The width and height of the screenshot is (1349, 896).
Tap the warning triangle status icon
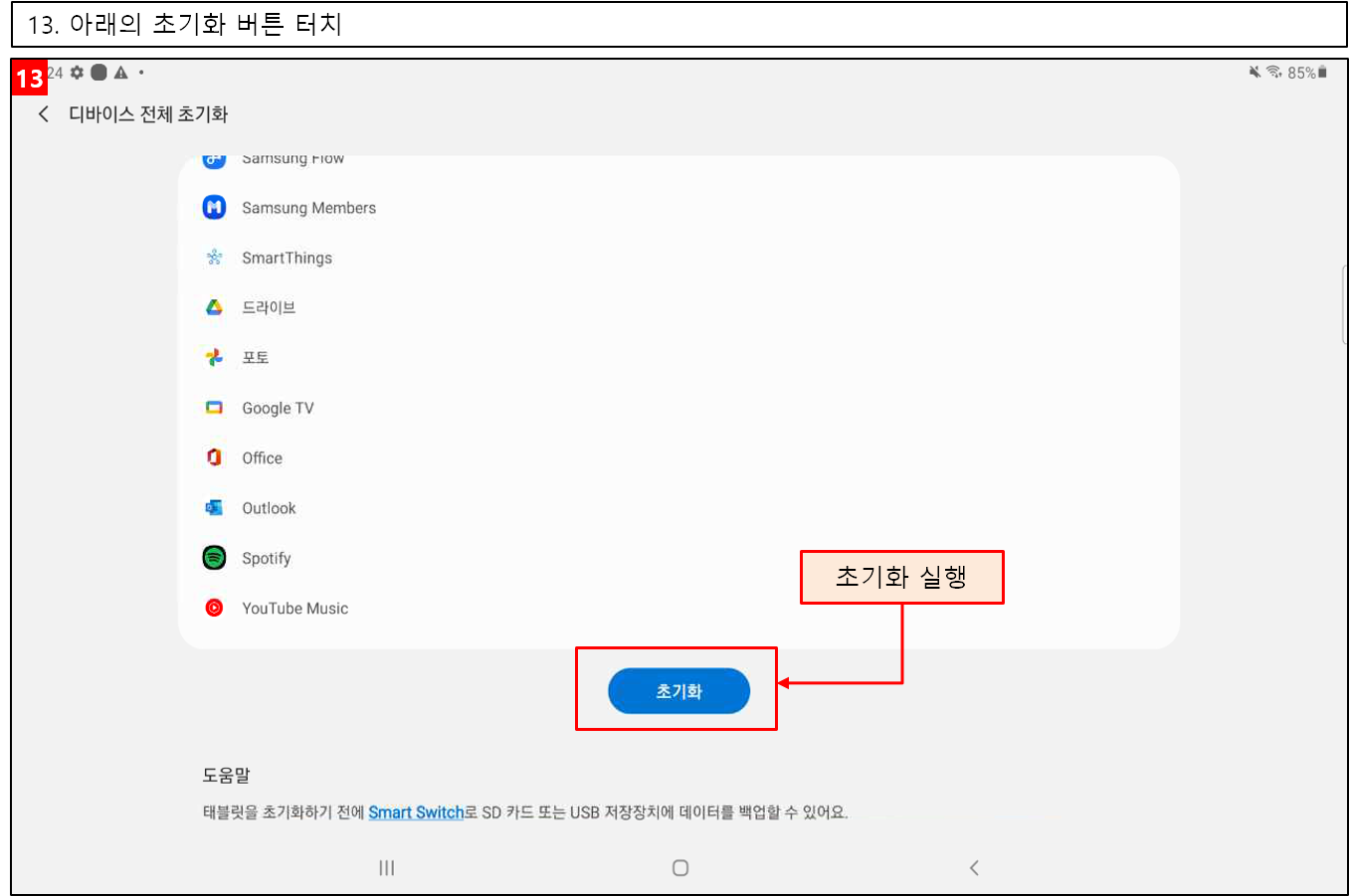click(120, 73)
